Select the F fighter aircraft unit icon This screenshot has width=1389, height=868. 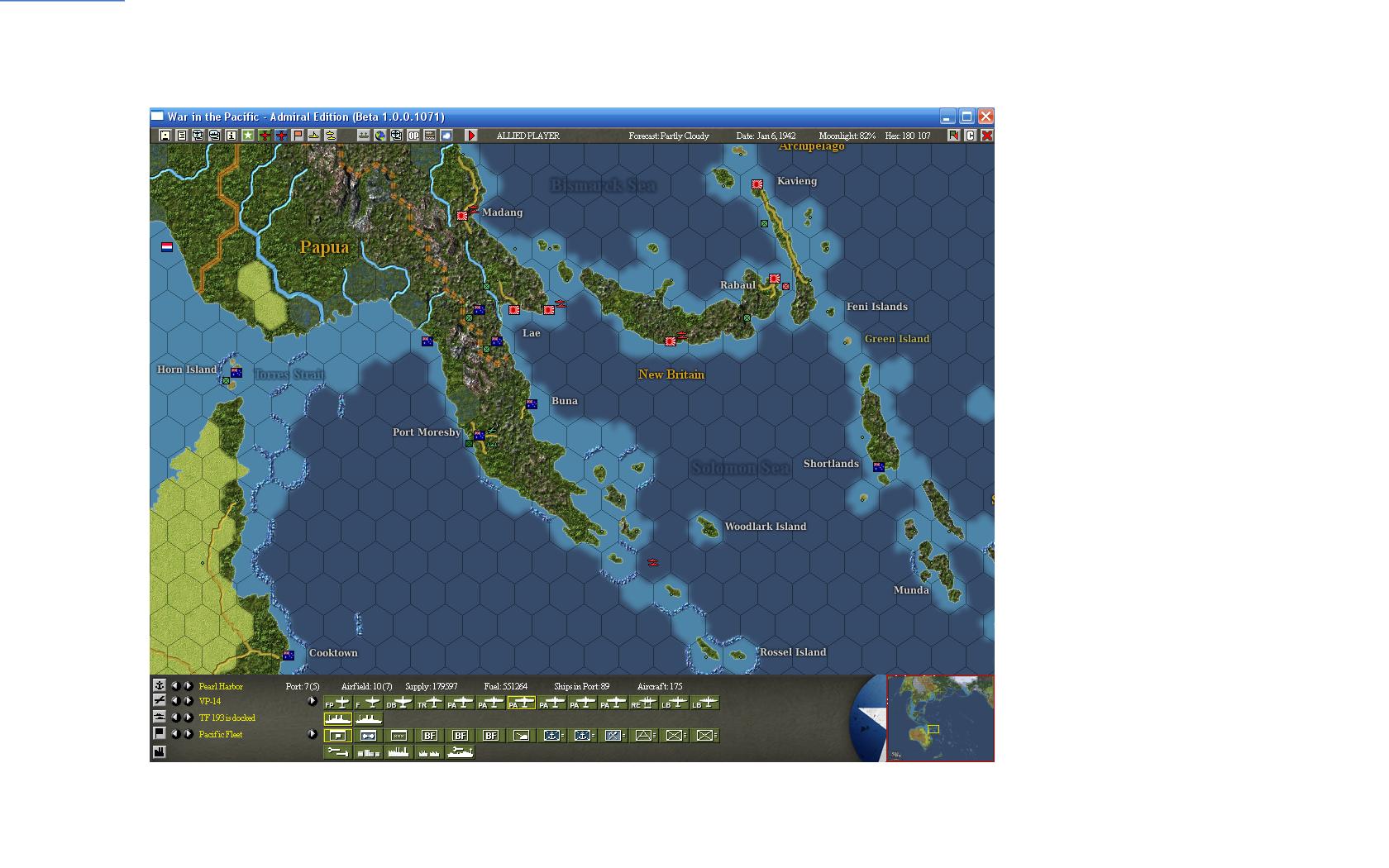(x=368, y=703)
